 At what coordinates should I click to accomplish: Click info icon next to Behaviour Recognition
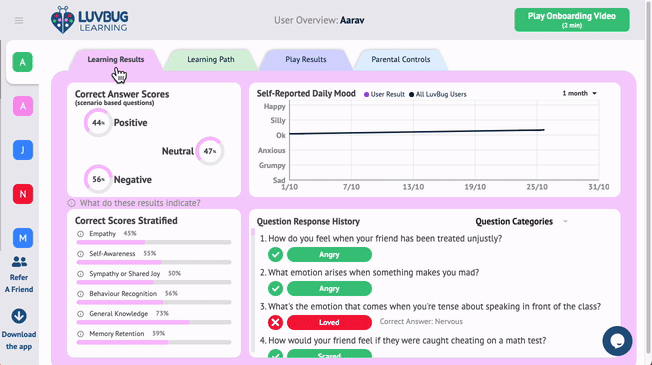tap(81, 294)
